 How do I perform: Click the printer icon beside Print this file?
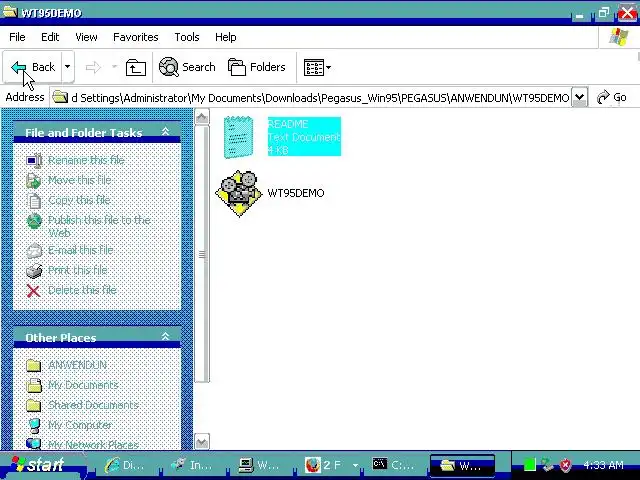[x=34, y=271]
